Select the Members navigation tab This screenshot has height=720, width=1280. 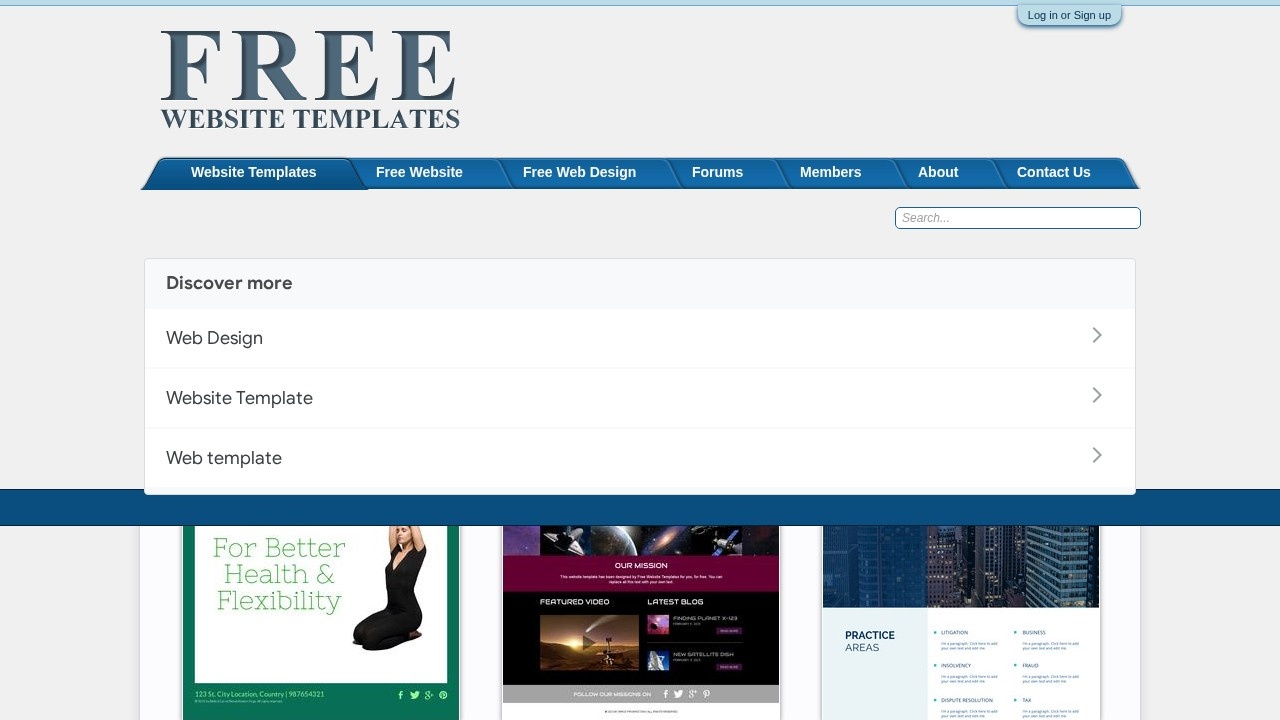[830, 172]
